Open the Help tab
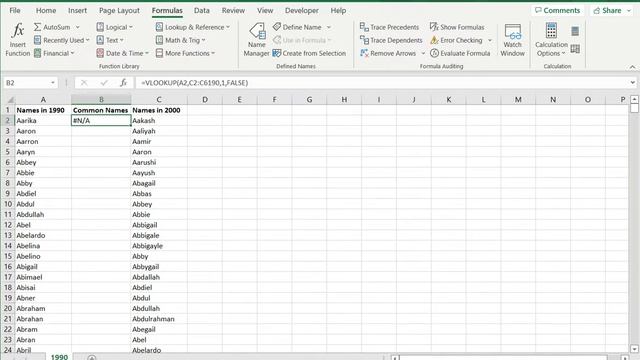The image size is (640, 360). (x=338, y=11)
